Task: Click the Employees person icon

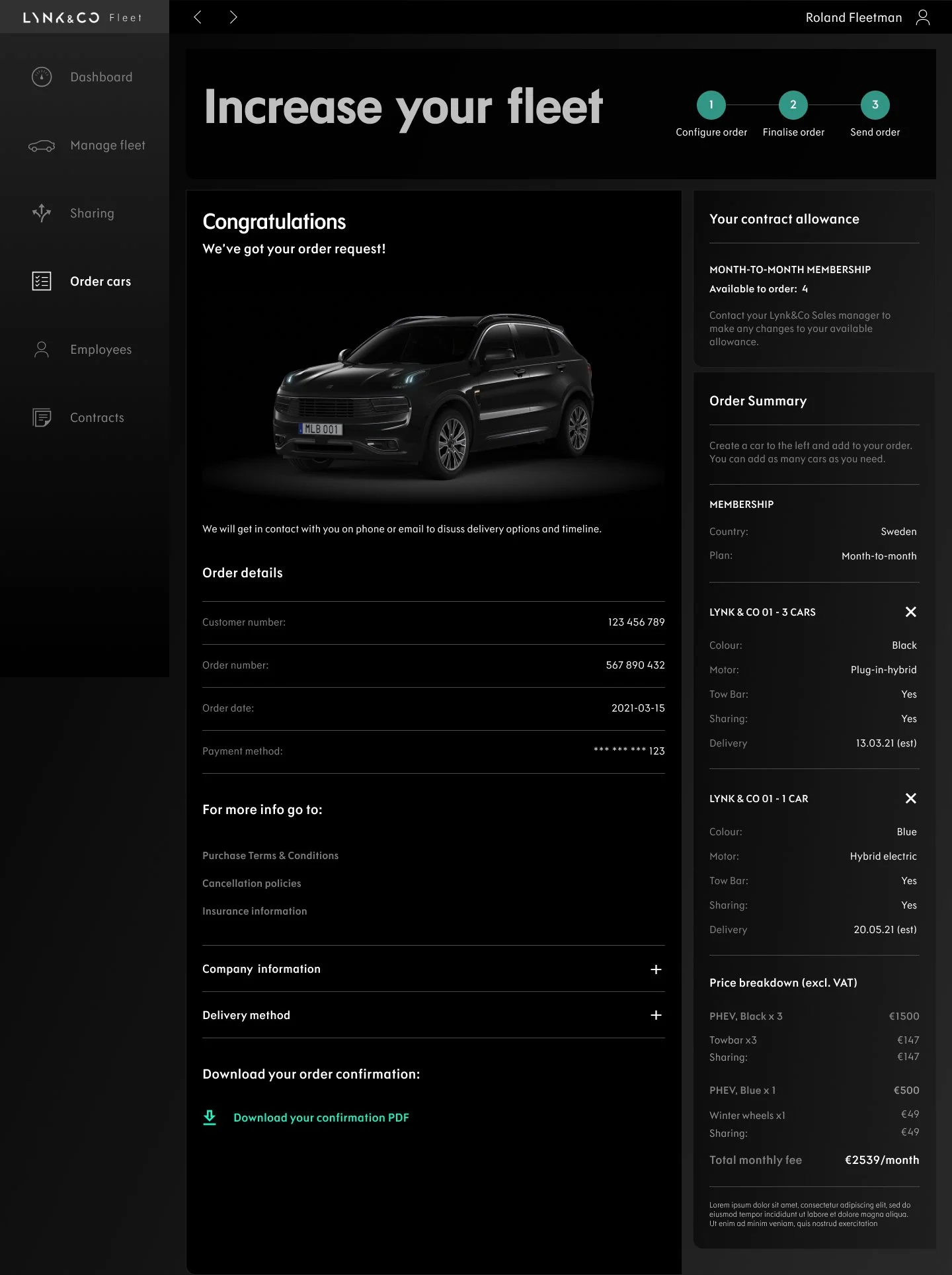Action: point(42,349)
